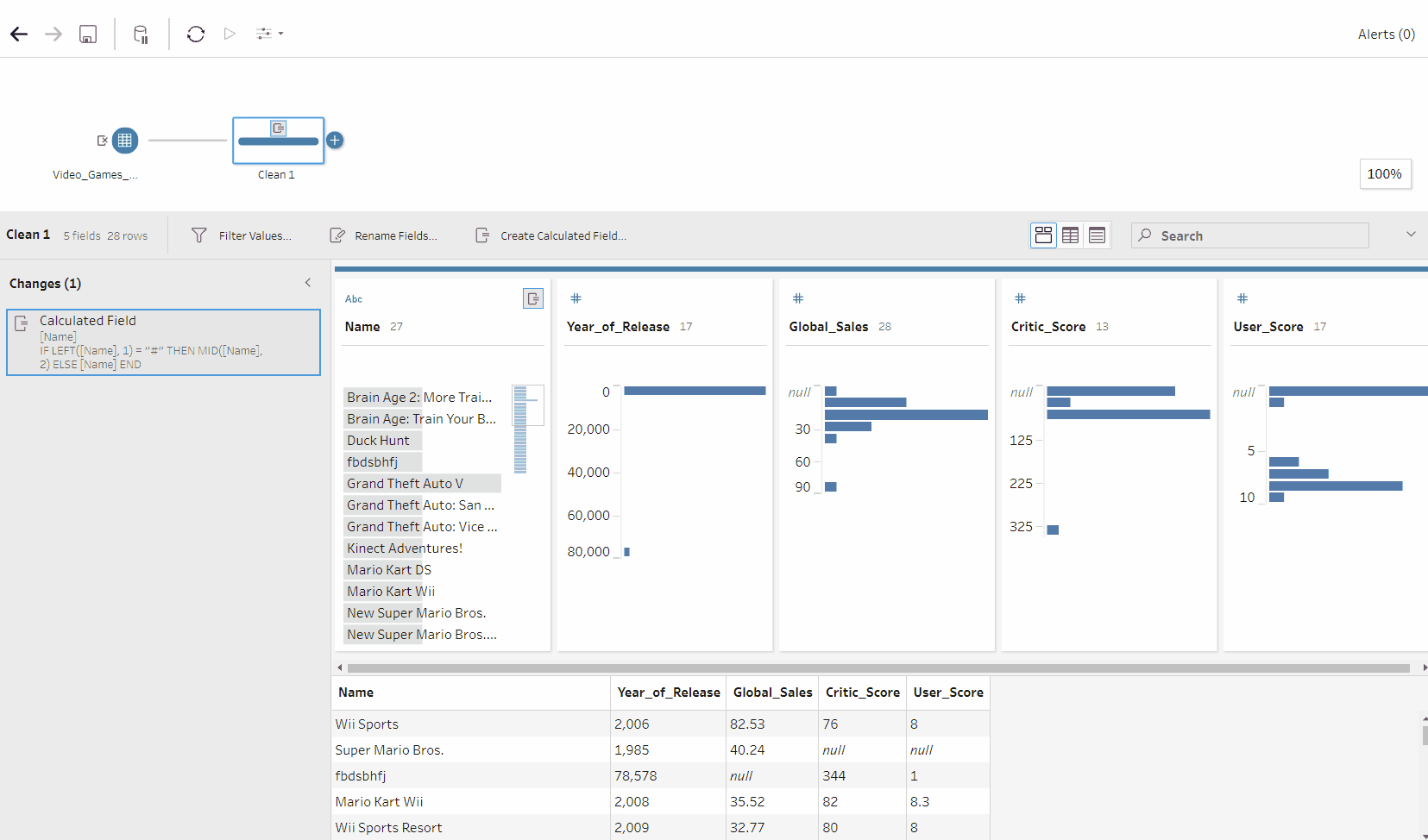Click the run flow play icon
The image size is (1428, 840).
[x=230, y=34]
